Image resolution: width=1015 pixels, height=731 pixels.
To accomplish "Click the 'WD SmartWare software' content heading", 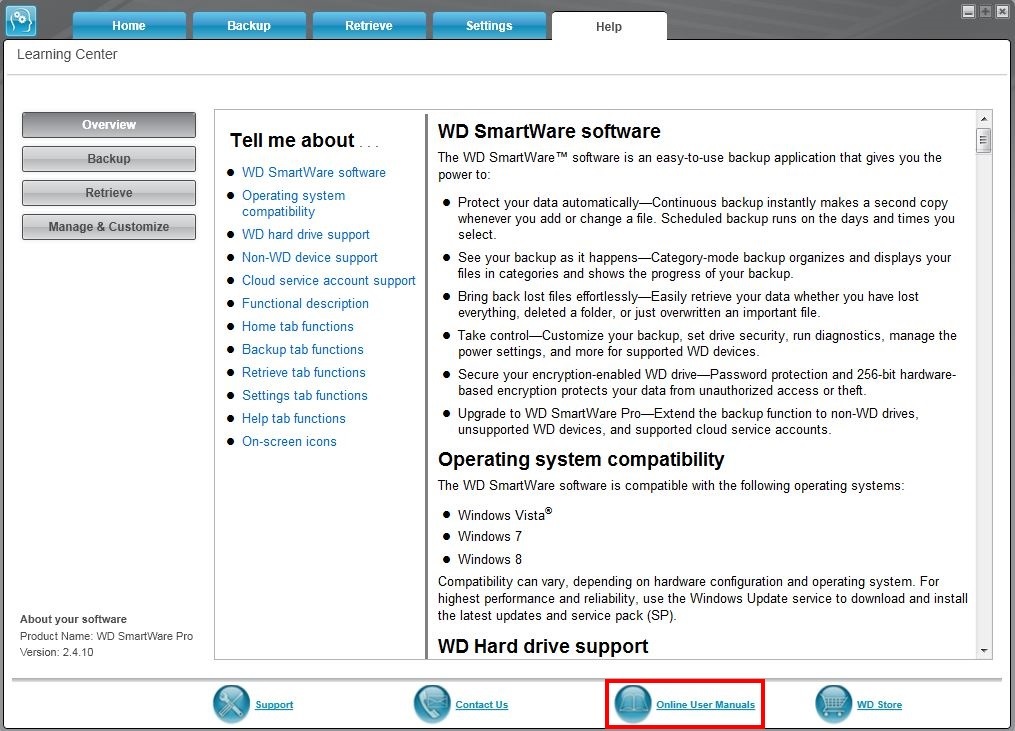I will pos(549,131).
